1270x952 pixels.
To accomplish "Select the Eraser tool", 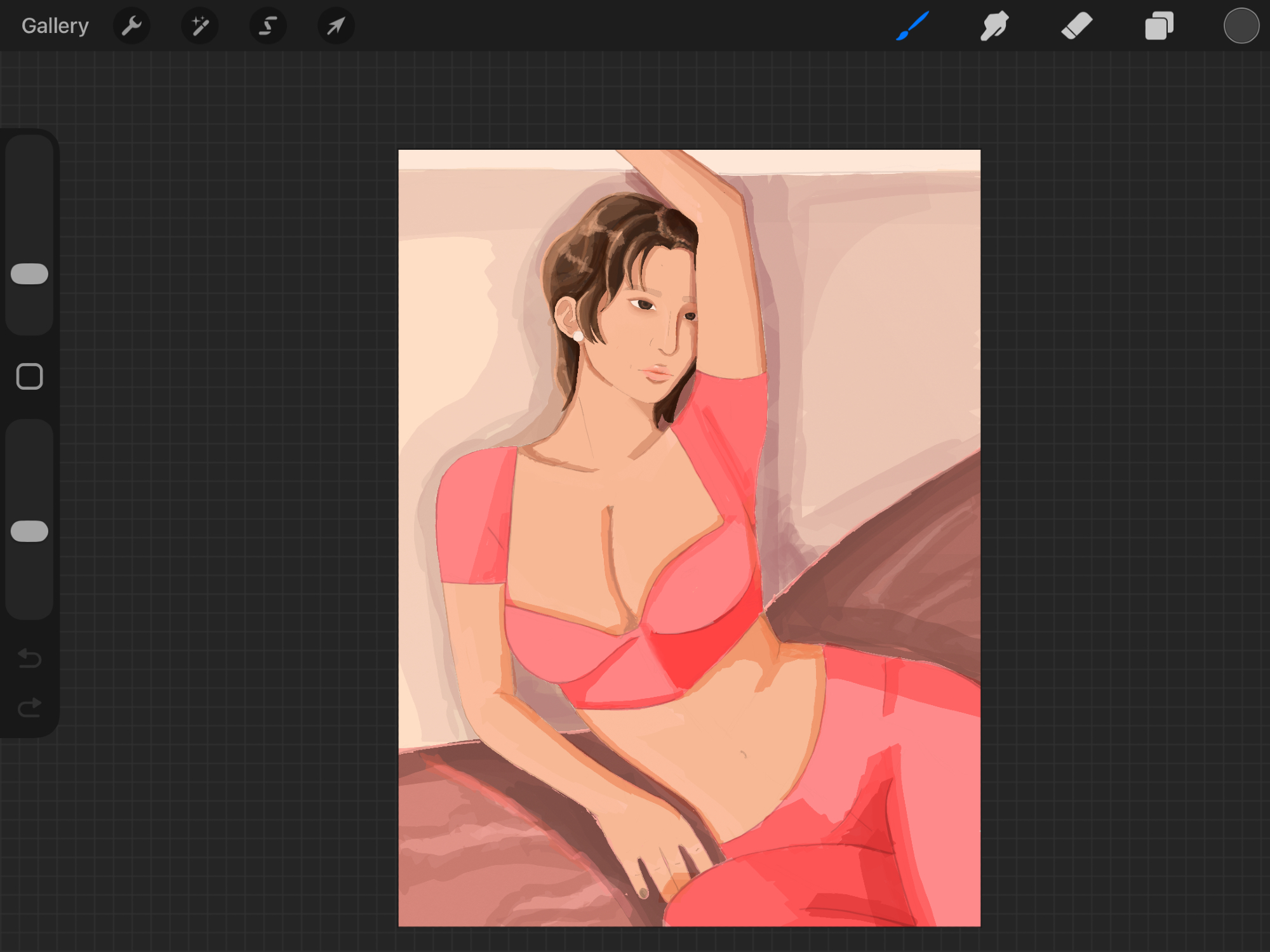I will click(1076, 26).
